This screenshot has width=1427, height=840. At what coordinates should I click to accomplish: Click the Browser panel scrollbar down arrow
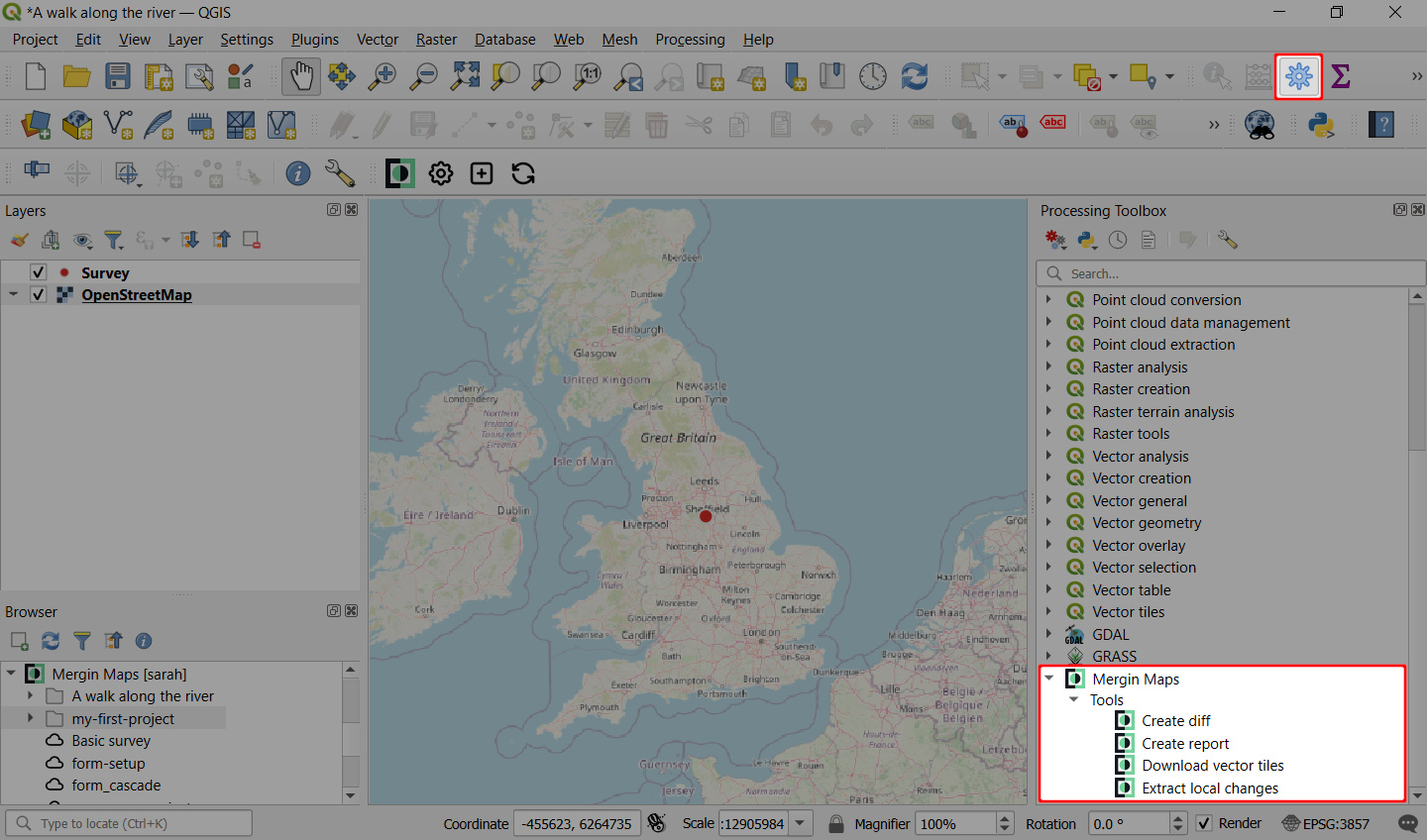pos(350,795)
